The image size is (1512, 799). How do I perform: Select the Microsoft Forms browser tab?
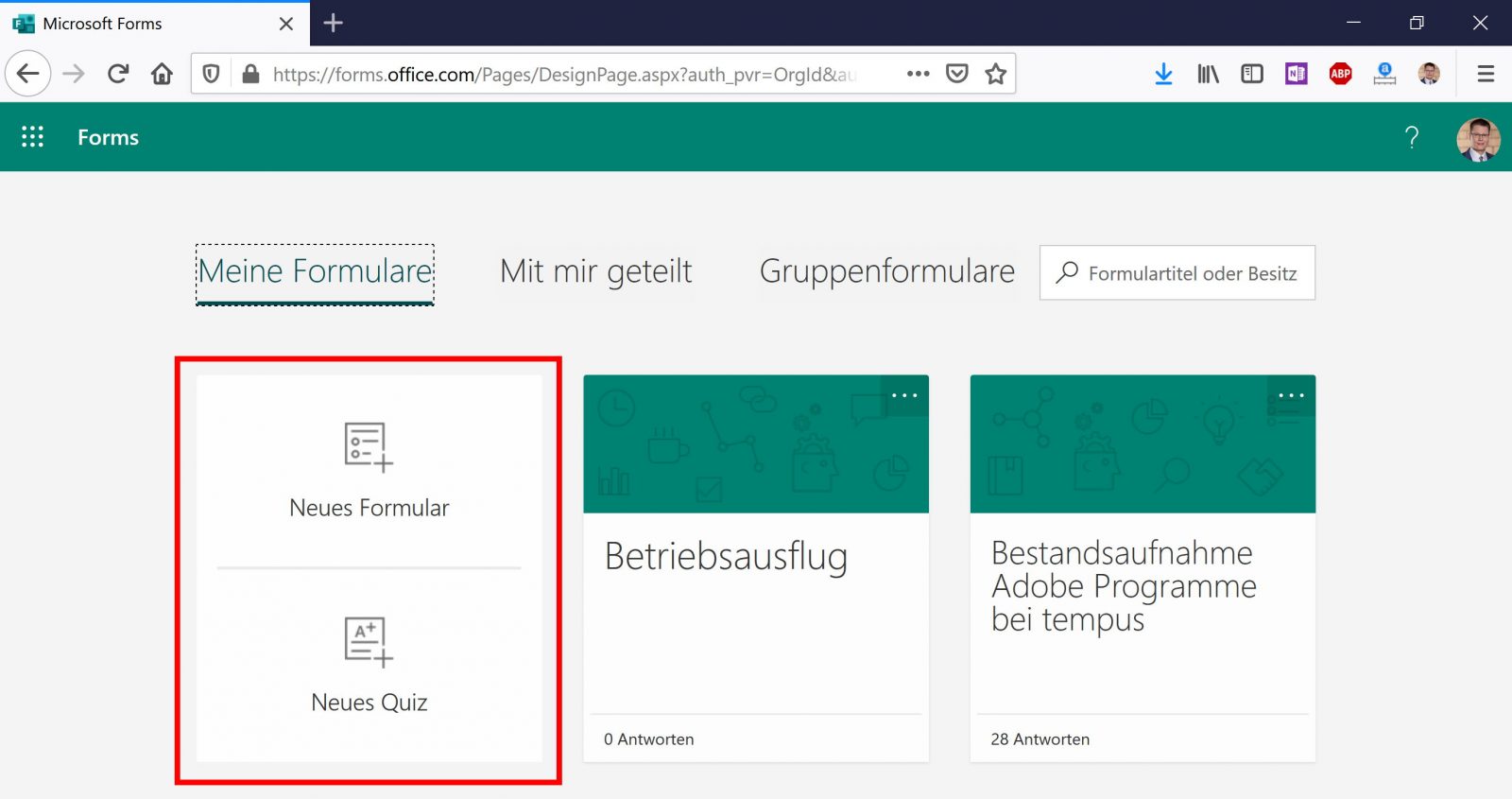155,24
